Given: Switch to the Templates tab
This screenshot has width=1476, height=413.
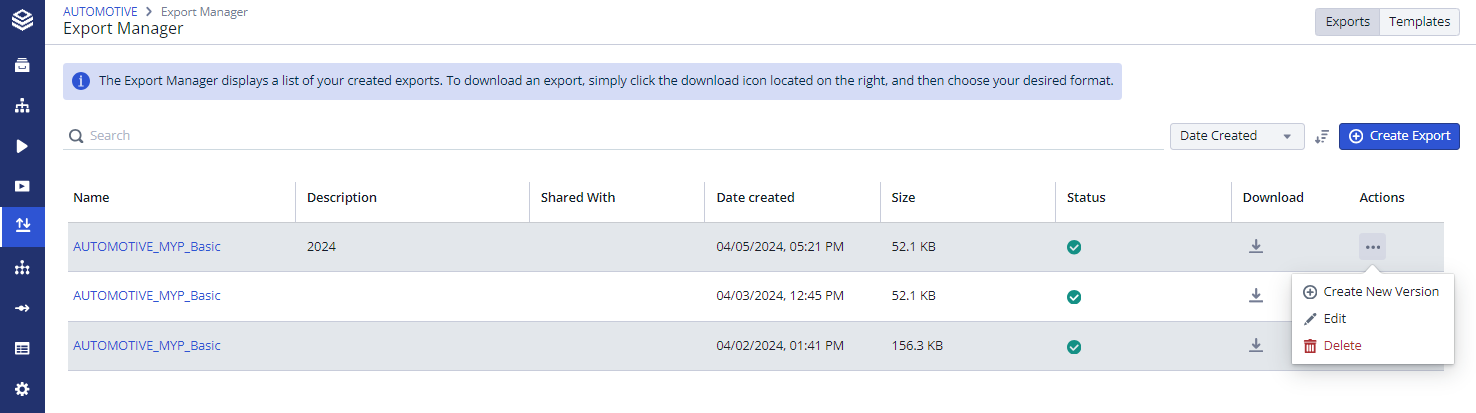Looking at the screenshot, I should pos(1419,22).
